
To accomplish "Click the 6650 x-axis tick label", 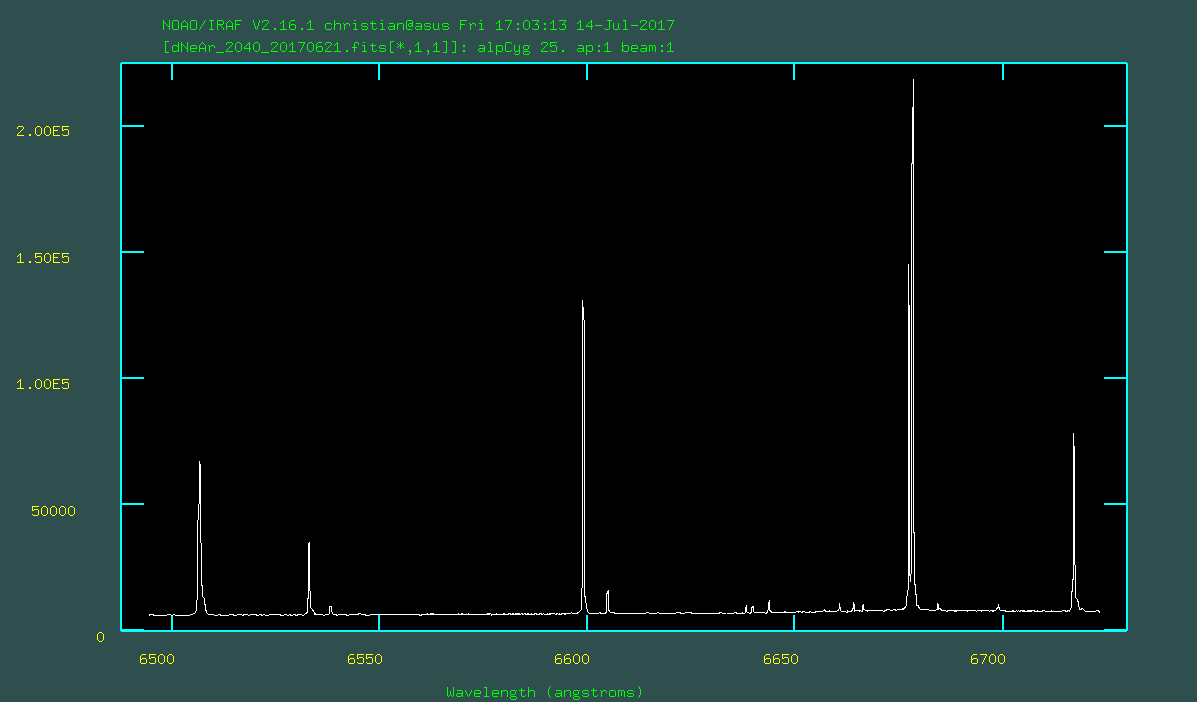I will pos(781,659).
